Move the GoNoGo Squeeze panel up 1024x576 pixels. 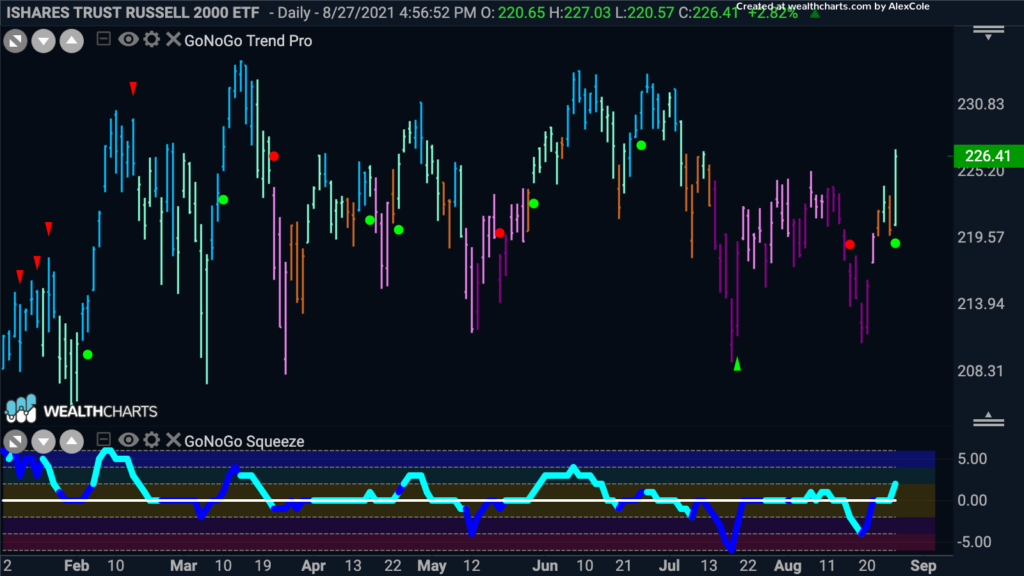tap(72, 442)
